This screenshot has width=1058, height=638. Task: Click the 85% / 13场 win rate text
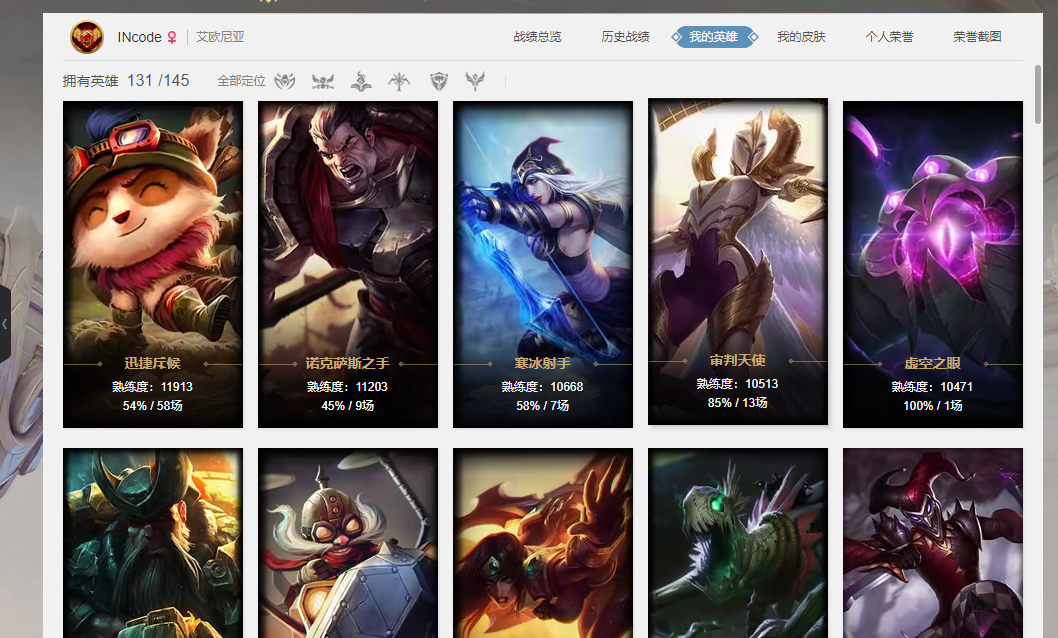pos(737,403)
